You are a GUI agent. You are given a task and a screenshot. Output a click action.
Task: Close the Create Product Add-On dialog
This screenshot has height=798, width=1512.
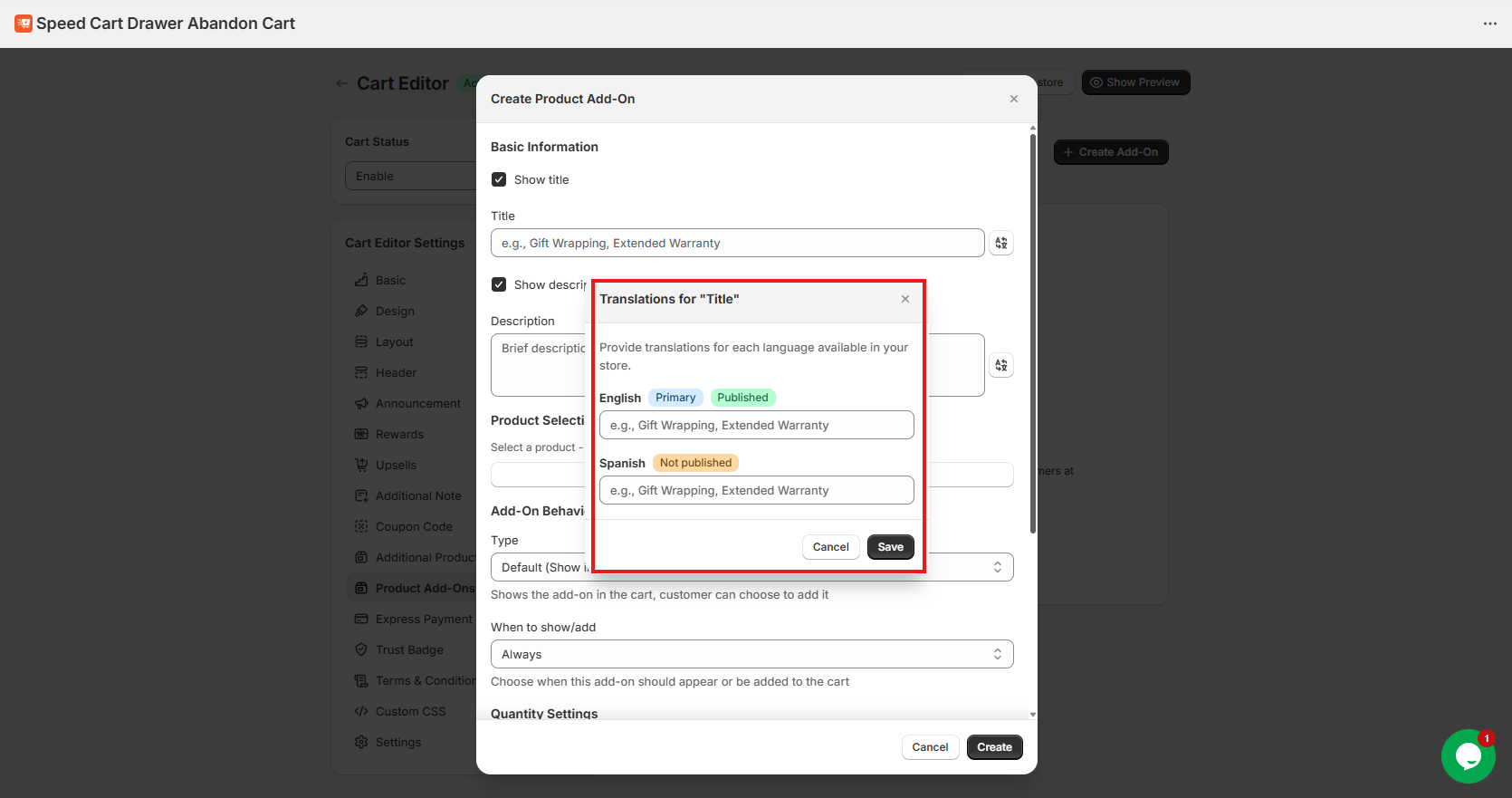(x=1013, y=99)
